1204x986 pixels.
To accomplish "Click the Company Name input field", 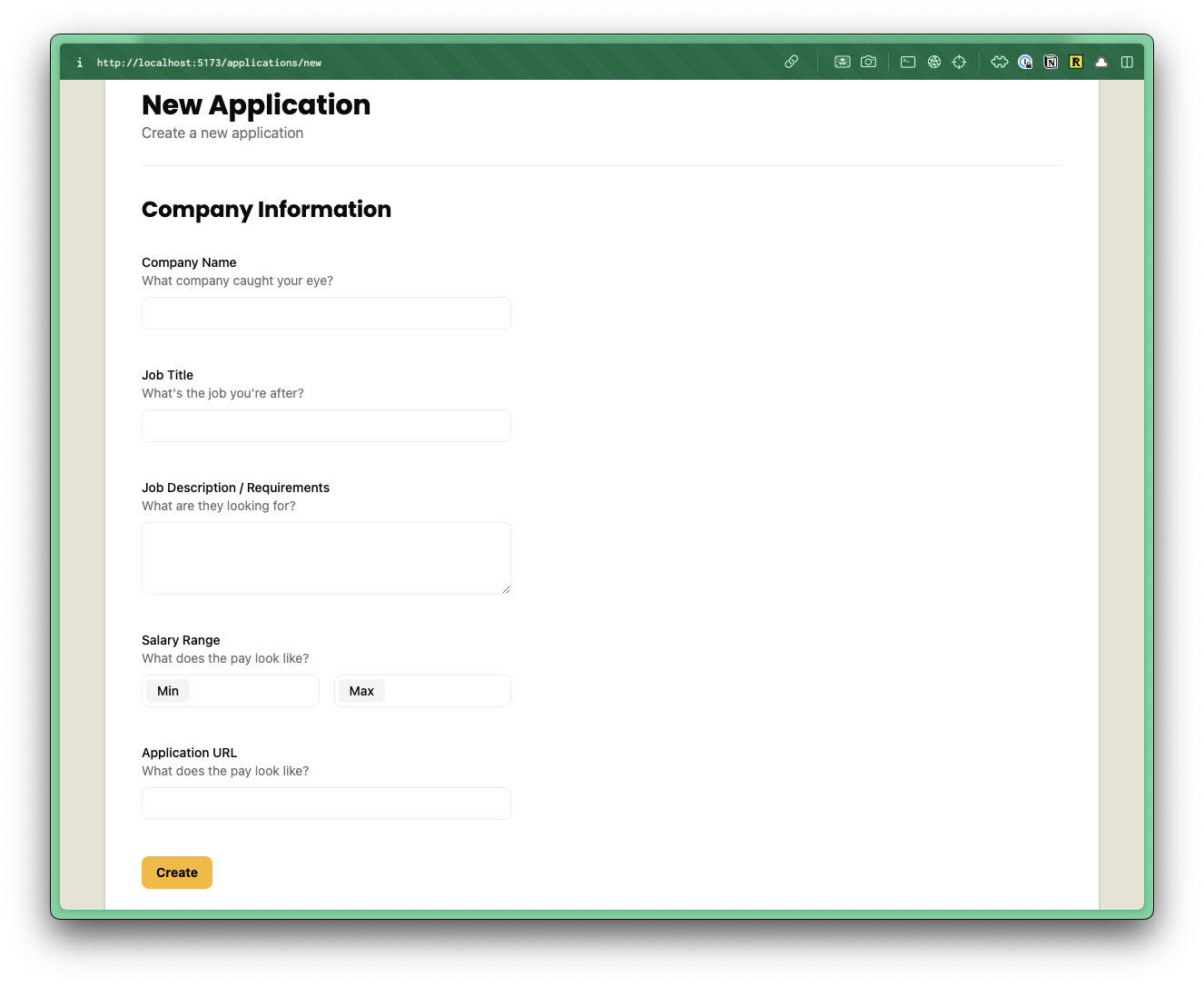I will 325,312.
